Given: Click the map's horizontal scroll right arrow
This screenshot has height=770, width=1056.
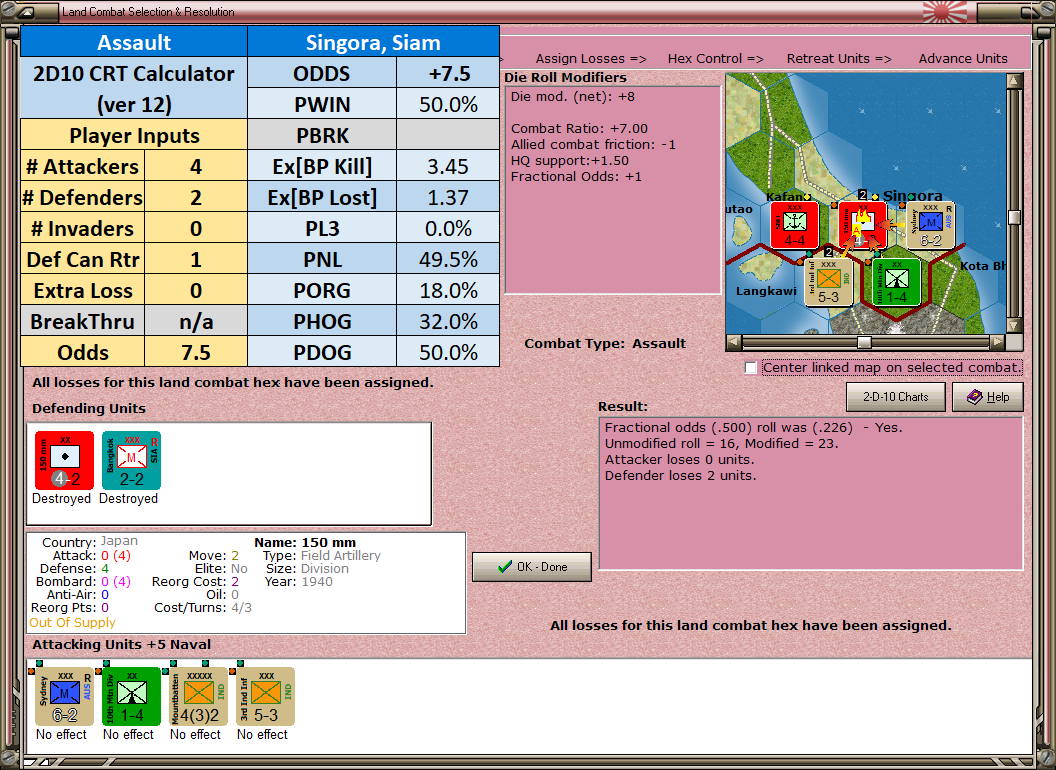Looking at the screenshot, I should coord(997,342).
